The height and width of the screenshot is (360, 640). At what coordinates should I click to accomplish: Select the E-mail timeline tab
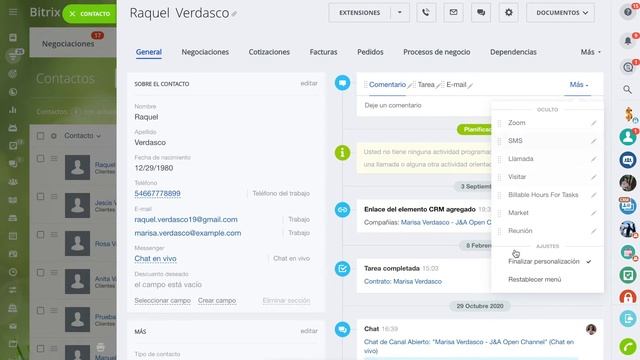coord(456,84)
